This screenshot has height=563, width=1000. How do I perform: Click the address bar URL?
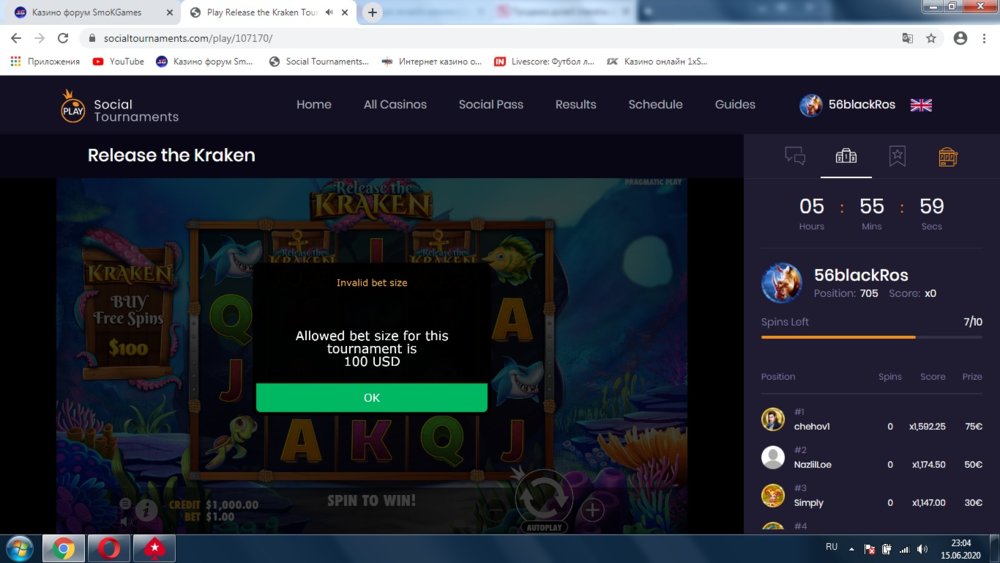tap(188, 38)
